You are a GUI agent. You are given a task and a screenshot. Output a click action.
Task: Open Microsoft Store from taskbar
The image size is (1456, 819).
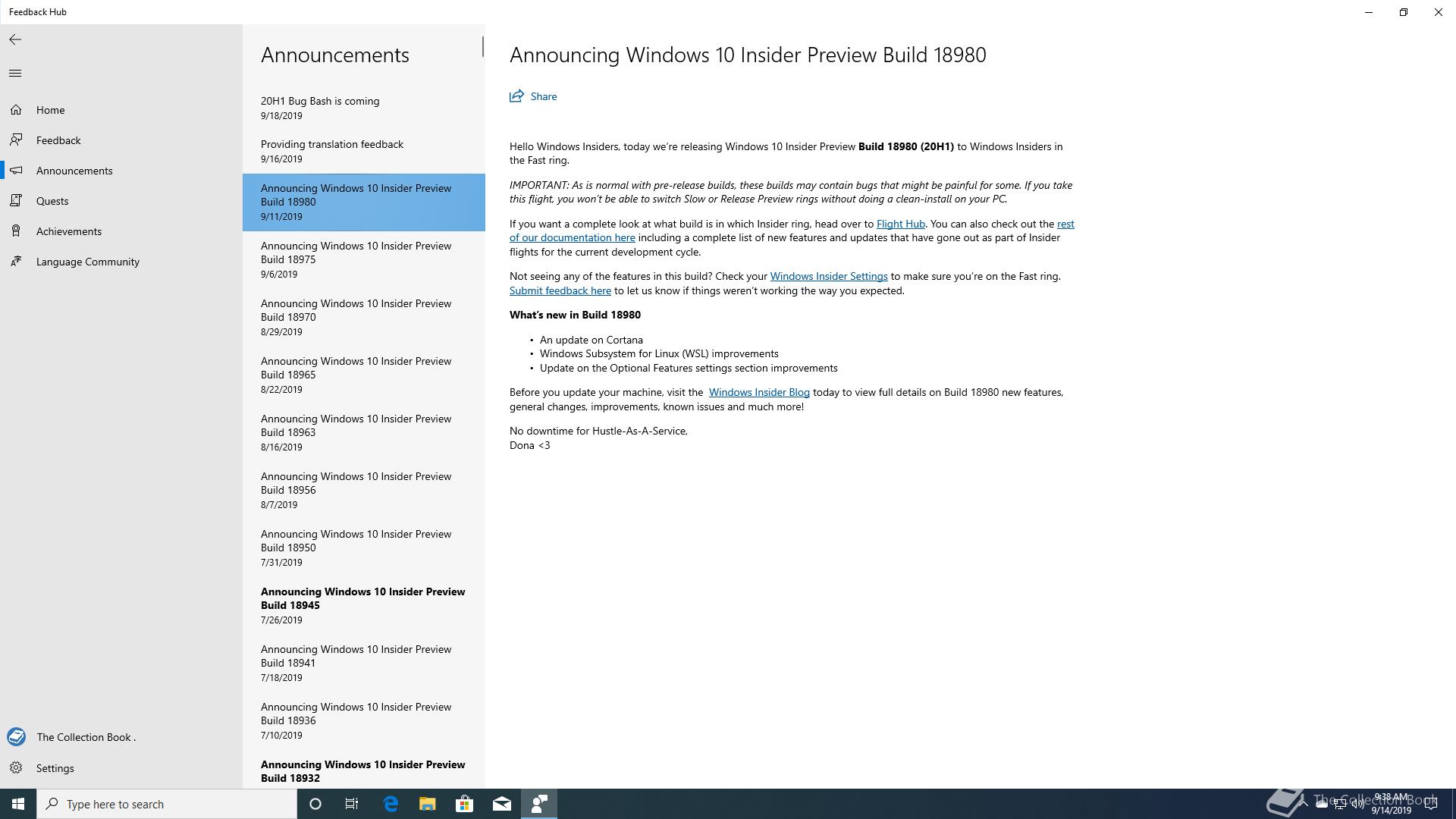coord(465,804)
